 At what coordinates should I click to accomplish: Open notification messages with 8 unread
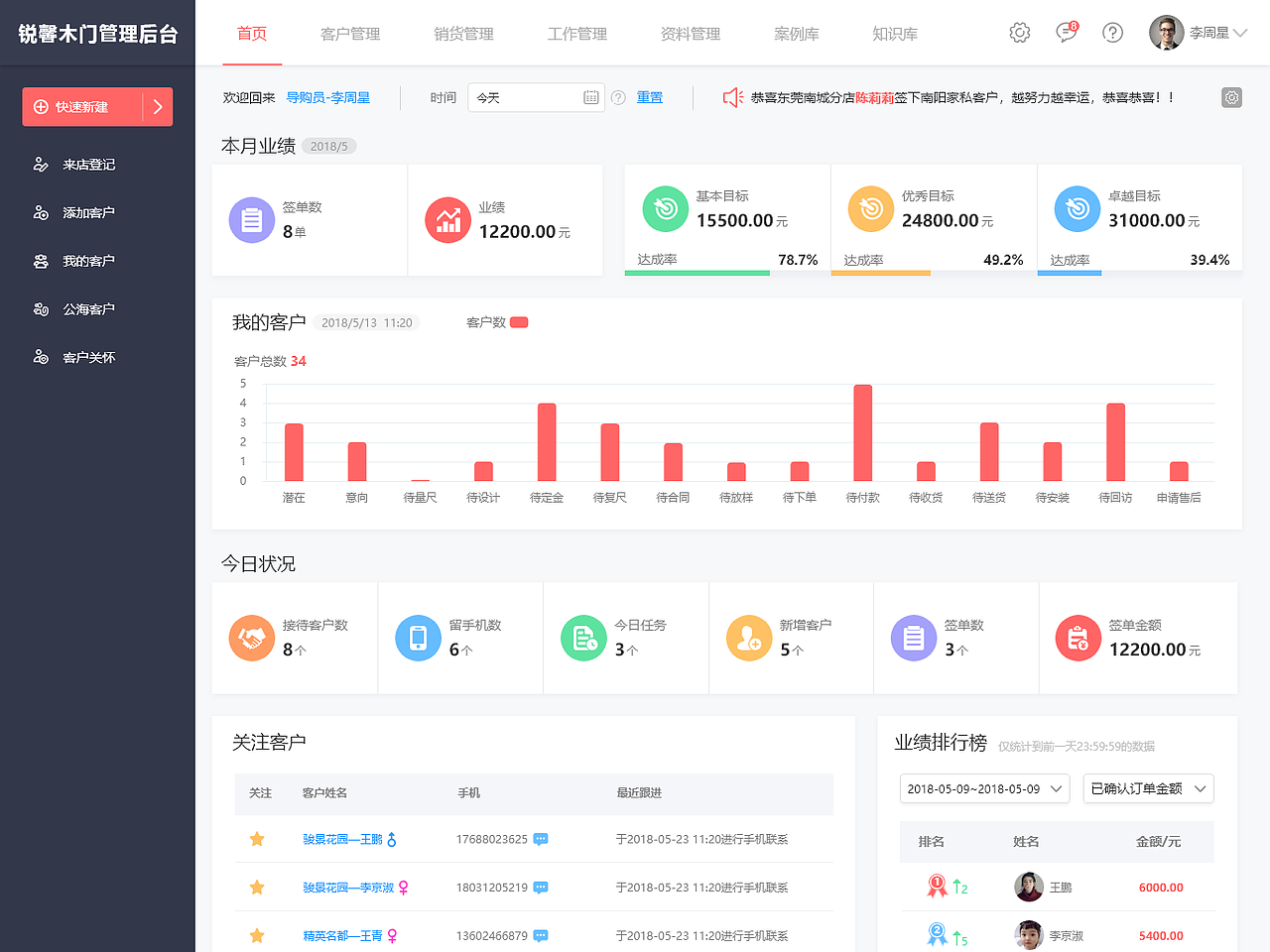[1066, 32]
